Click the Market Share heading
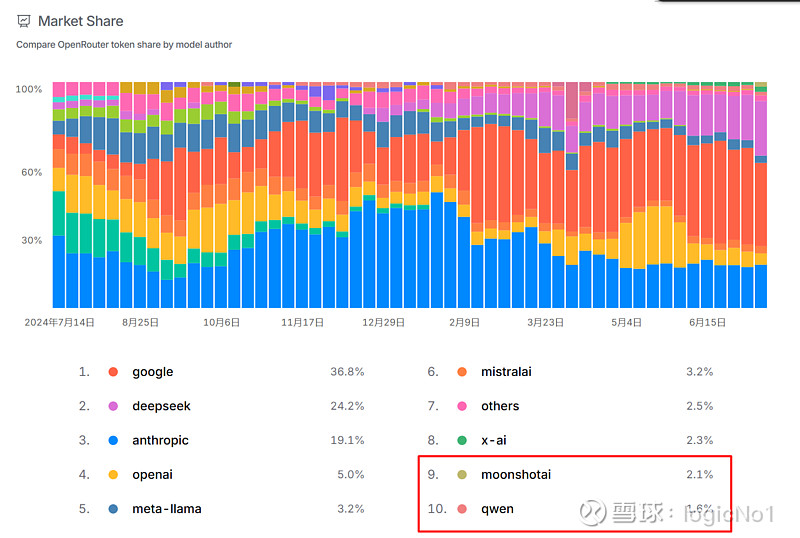The height and width of the screenshot is (538, 800). [x=81, y=21]
